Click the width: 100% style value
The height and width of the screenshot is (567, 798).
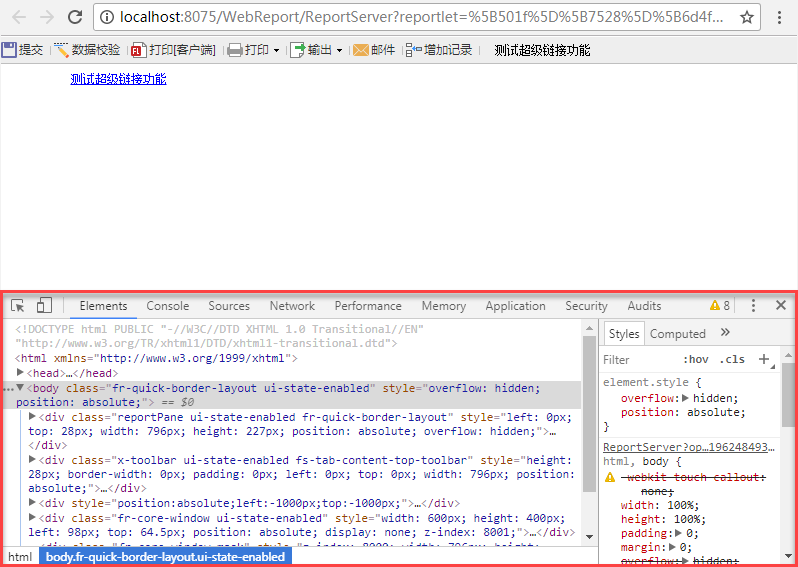682,505
